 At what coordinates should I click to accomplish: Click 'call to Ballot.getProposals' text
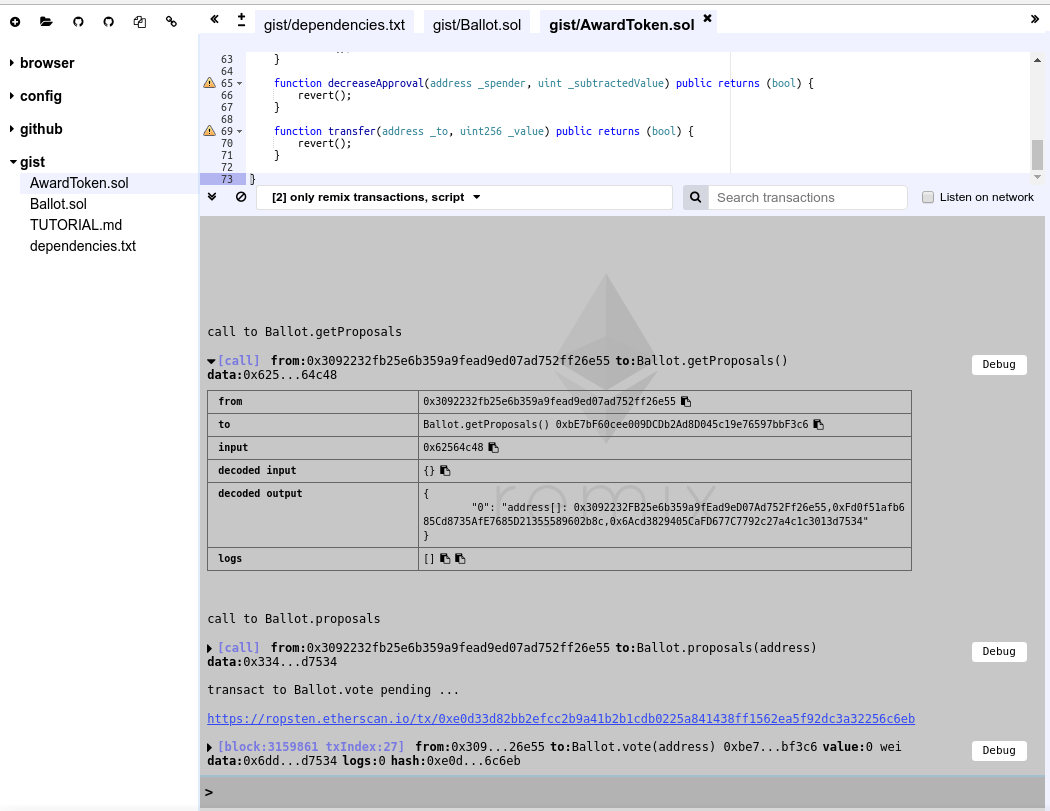click(x=305, y=331)
